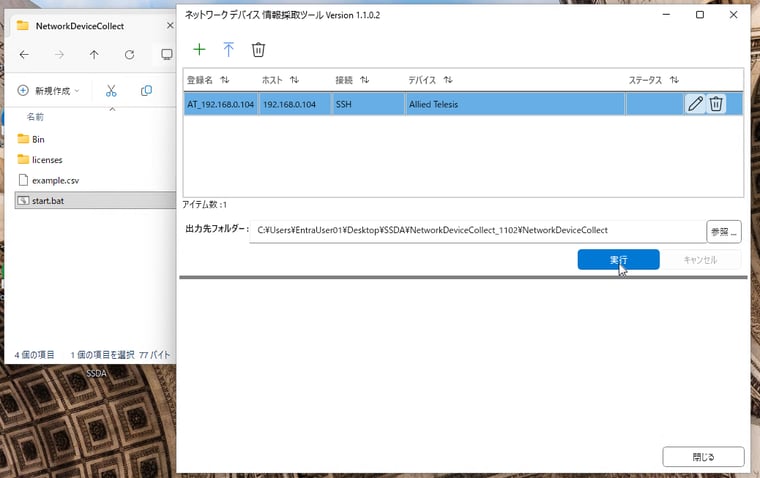The width and height of the screenshot is (760, 478).
Task: Click the 実行 execute button
Action: tap(618, 260)
